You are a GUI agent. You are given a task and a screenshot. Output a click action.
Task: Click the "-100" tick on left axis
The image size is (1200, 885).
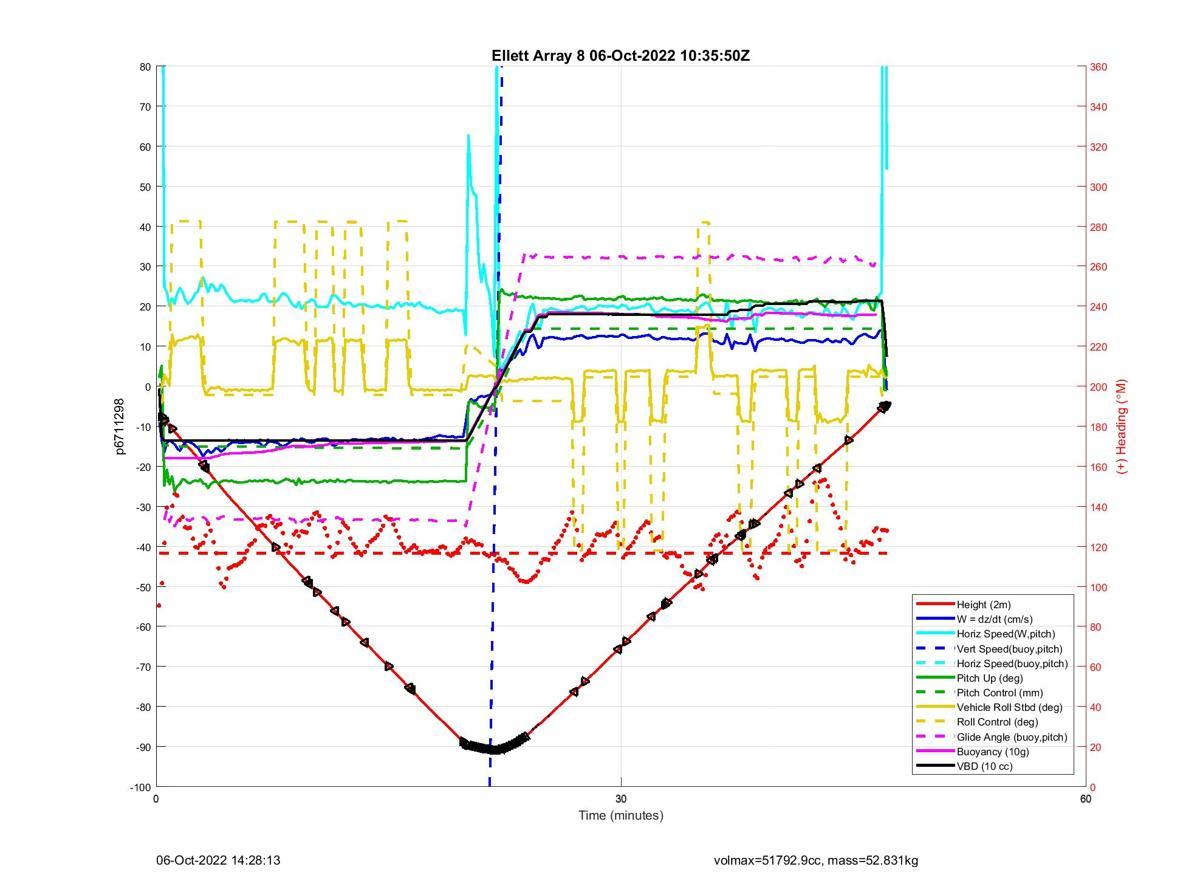click(x=139, y=788)
